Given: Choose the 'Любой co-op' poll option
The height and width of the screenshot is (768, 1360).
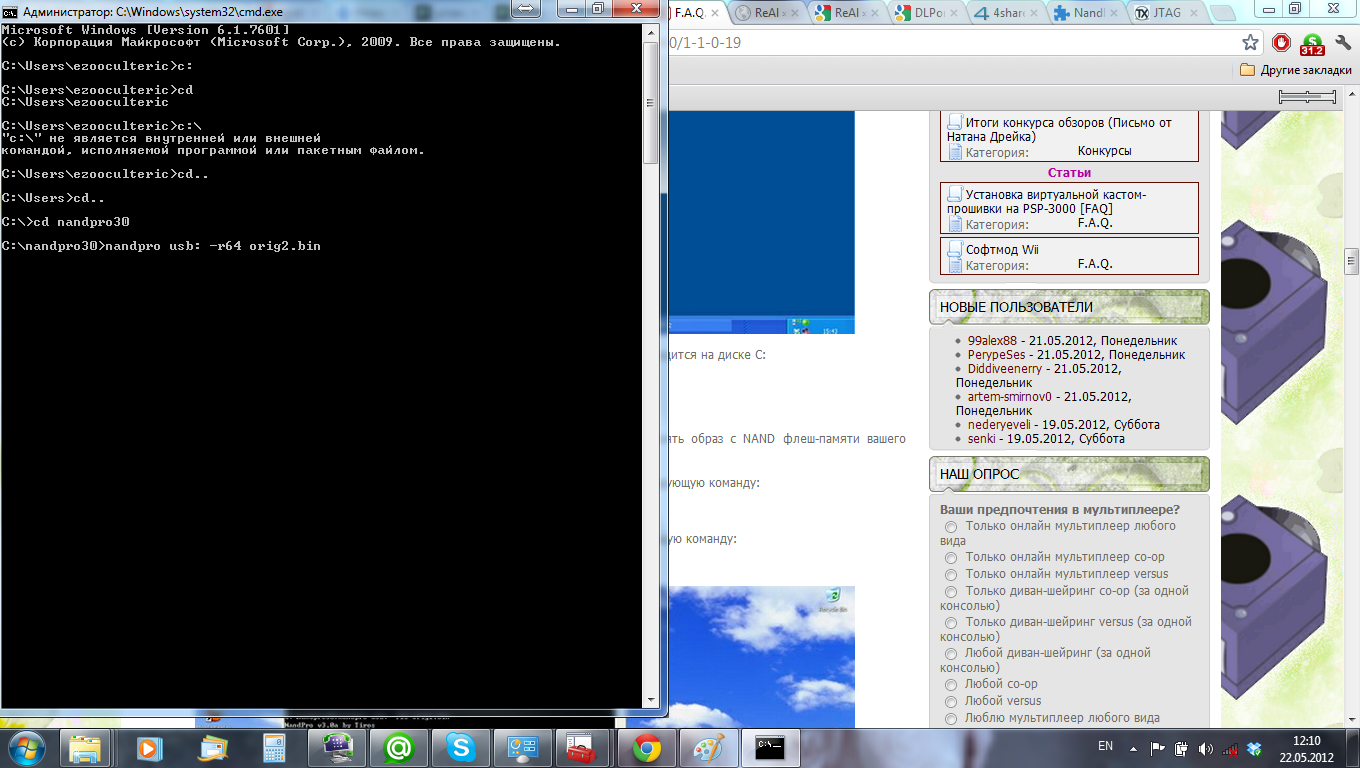Looking at the screenshot, I should (951, 685).
